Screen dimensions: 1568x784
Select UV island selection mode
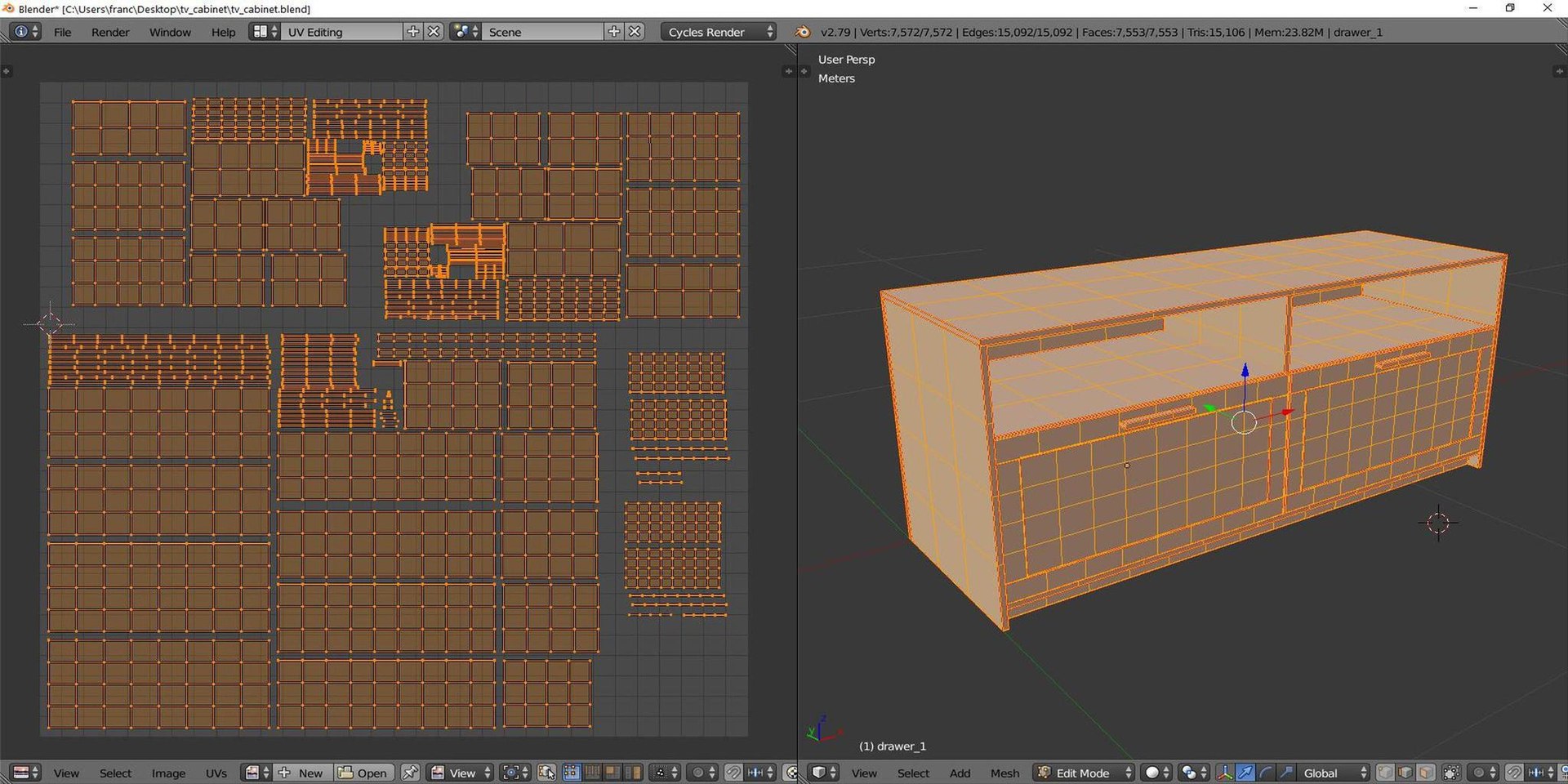click(633, 773)
